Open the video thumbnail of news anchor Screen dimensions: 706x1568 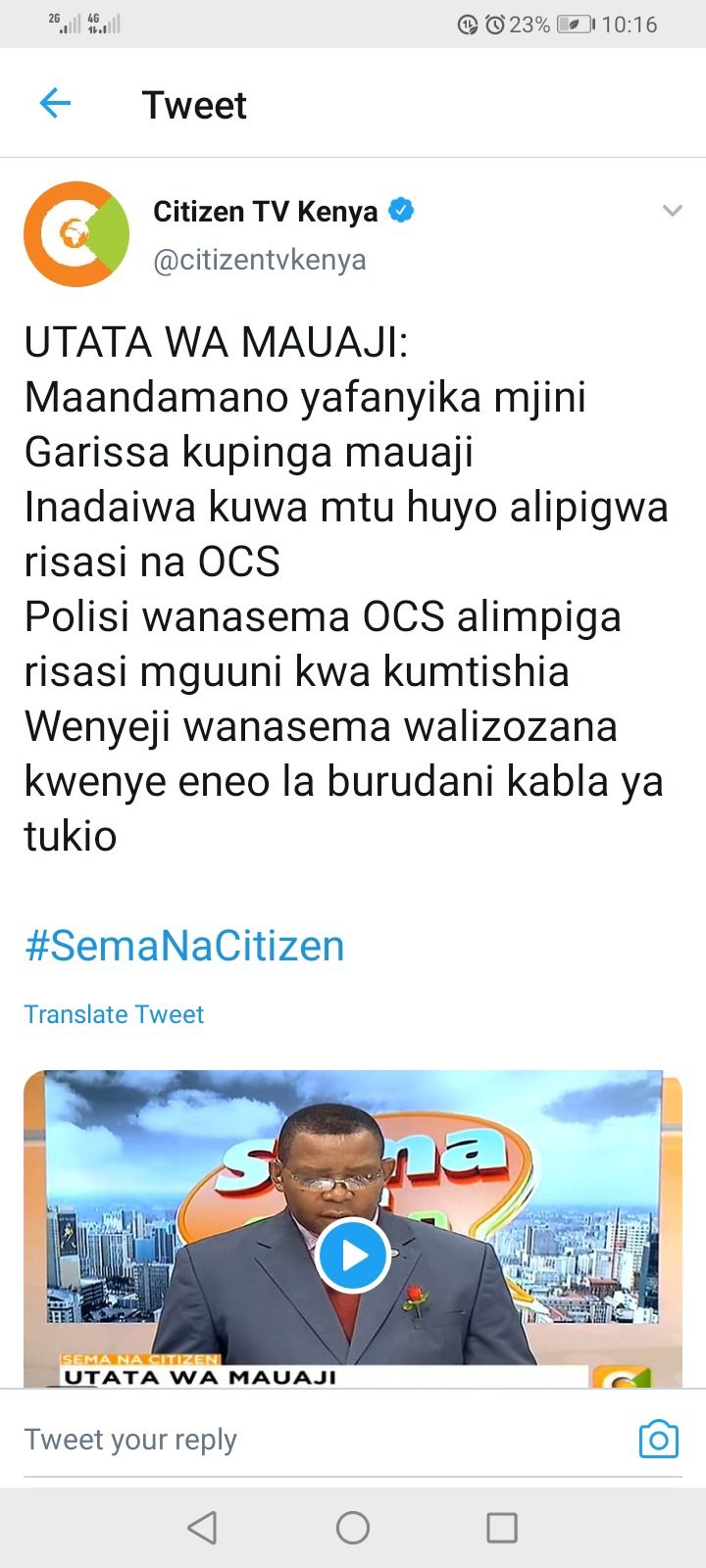click(x=353, y=1228)
